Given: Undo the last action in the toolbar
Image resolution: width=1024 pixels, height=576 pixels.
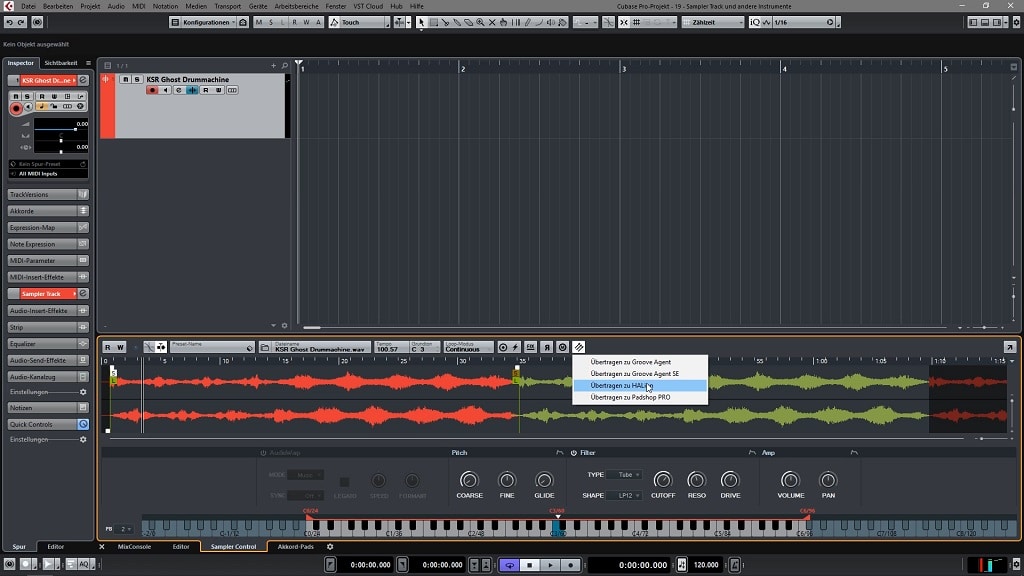Looking at the screenshot, I should [9, 22].
